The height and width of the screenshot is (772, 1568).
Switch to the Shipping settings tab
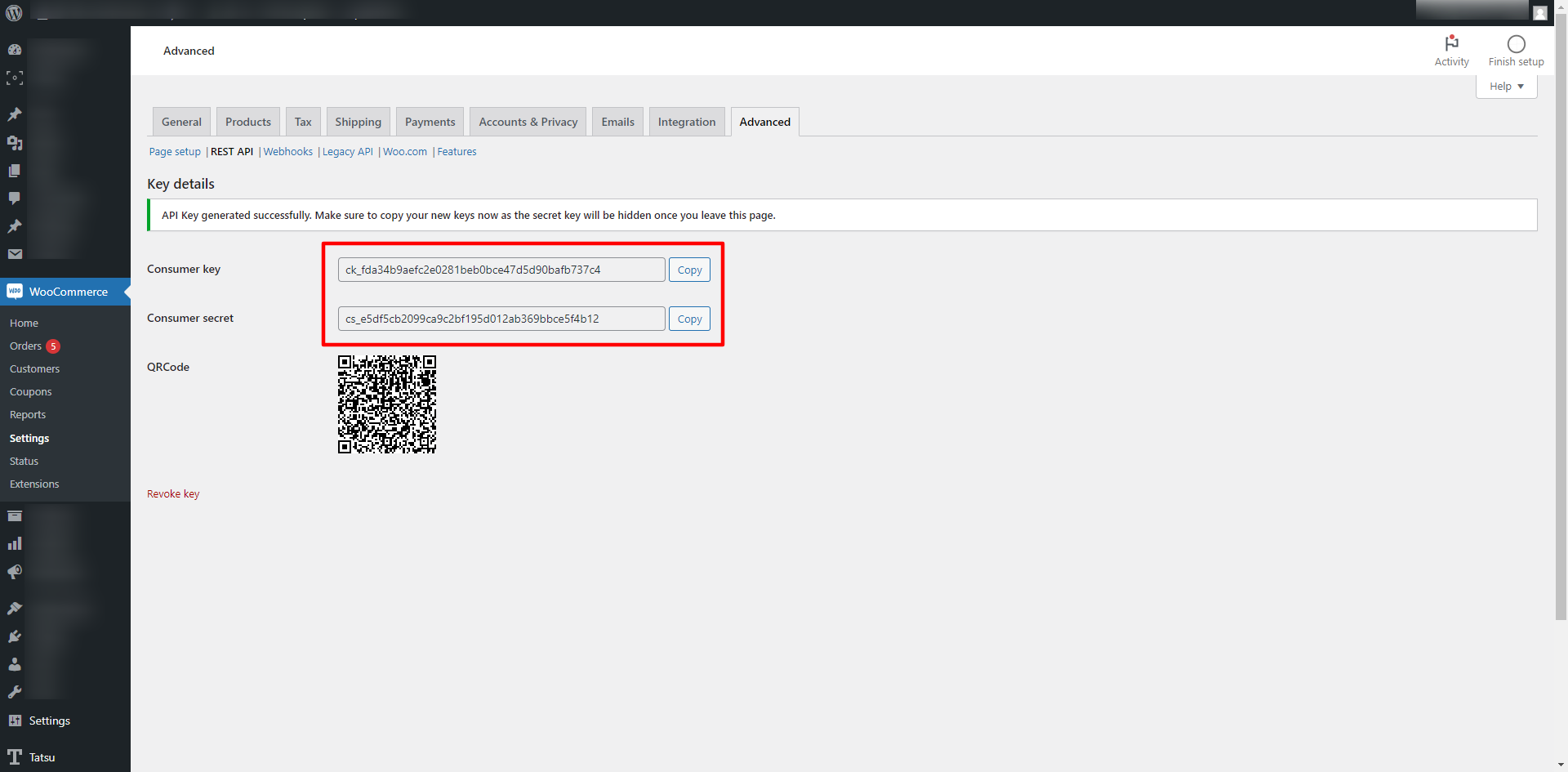[x=358, y=122]
